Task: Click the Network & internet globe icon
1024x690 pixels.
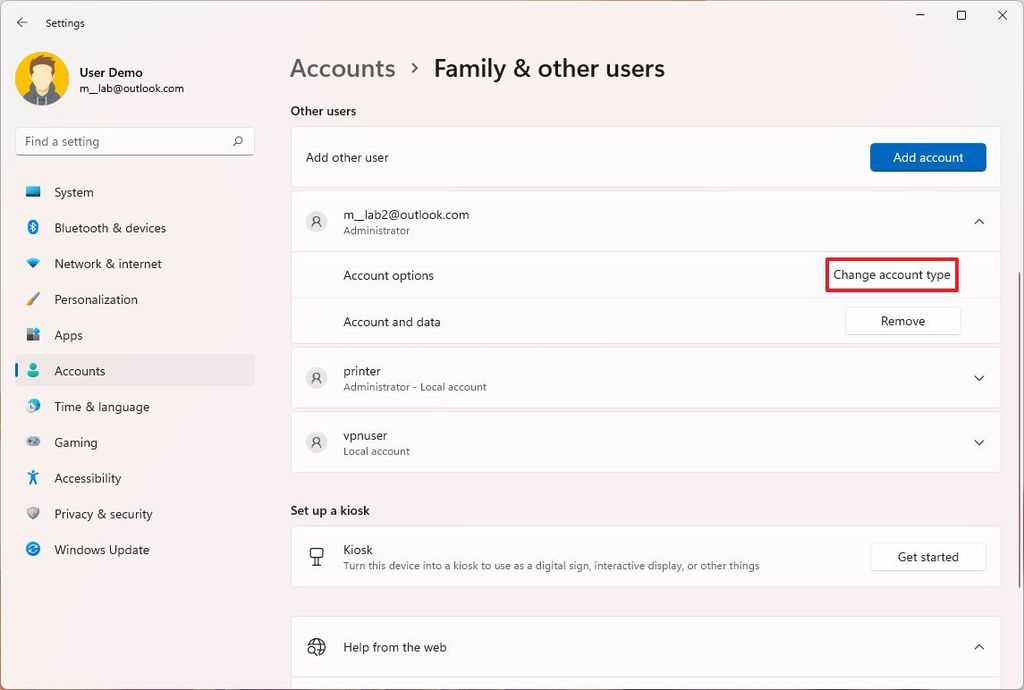Action: pyautogui.click(x=35, y=264)
